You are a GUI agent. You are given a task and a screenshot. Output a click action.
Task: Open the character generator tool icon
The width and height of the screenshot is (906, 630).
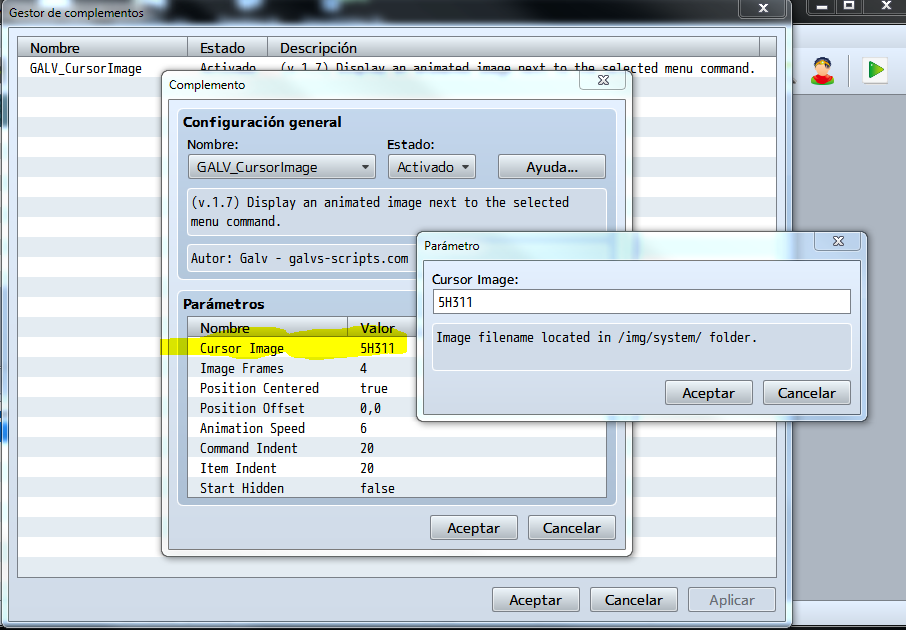pyautogui.click(x=822, y=70)
